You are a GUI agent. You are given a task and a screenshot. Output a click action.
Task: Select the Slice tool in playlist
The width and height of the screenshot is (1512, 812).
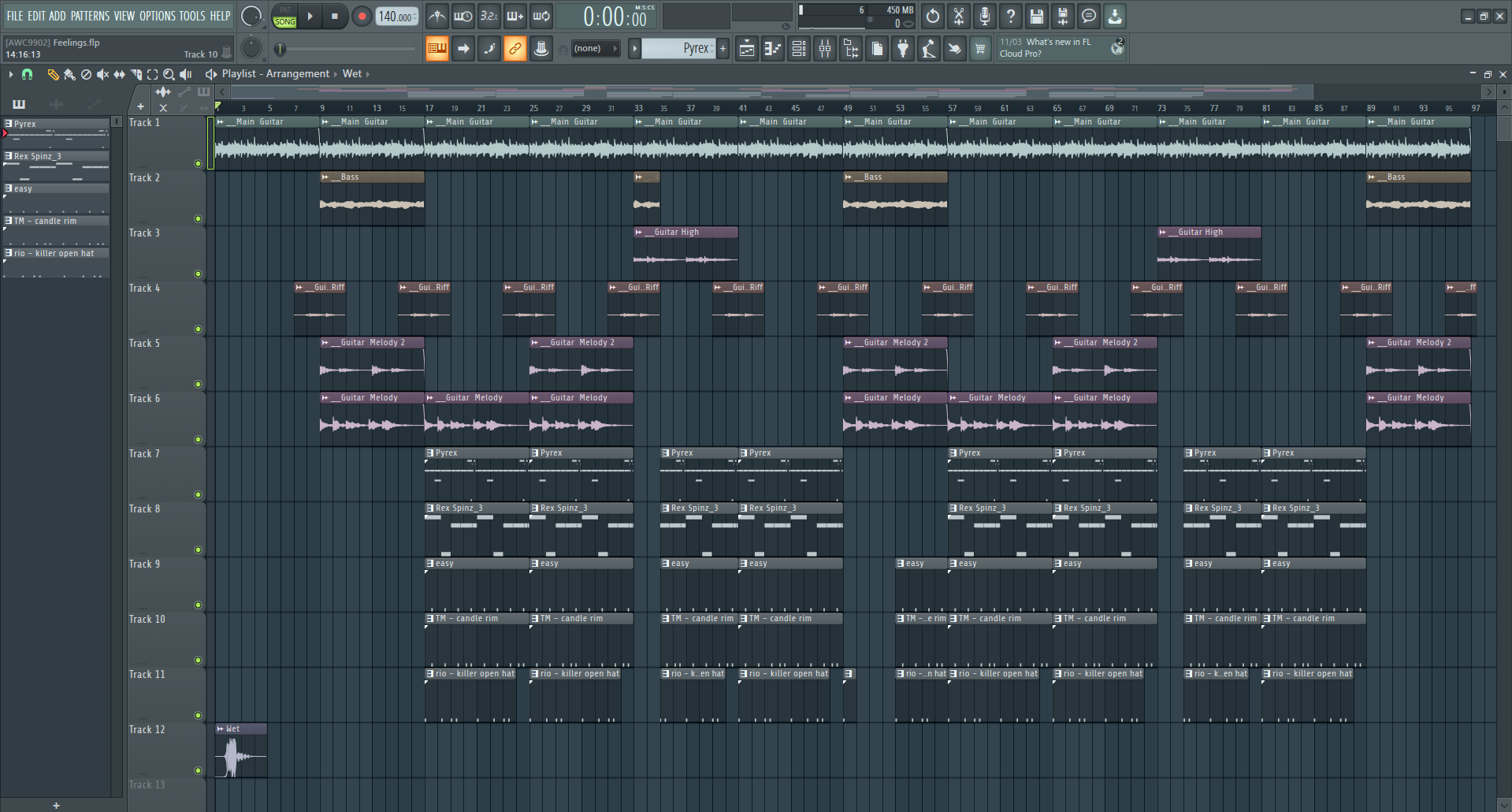[136, 74]
